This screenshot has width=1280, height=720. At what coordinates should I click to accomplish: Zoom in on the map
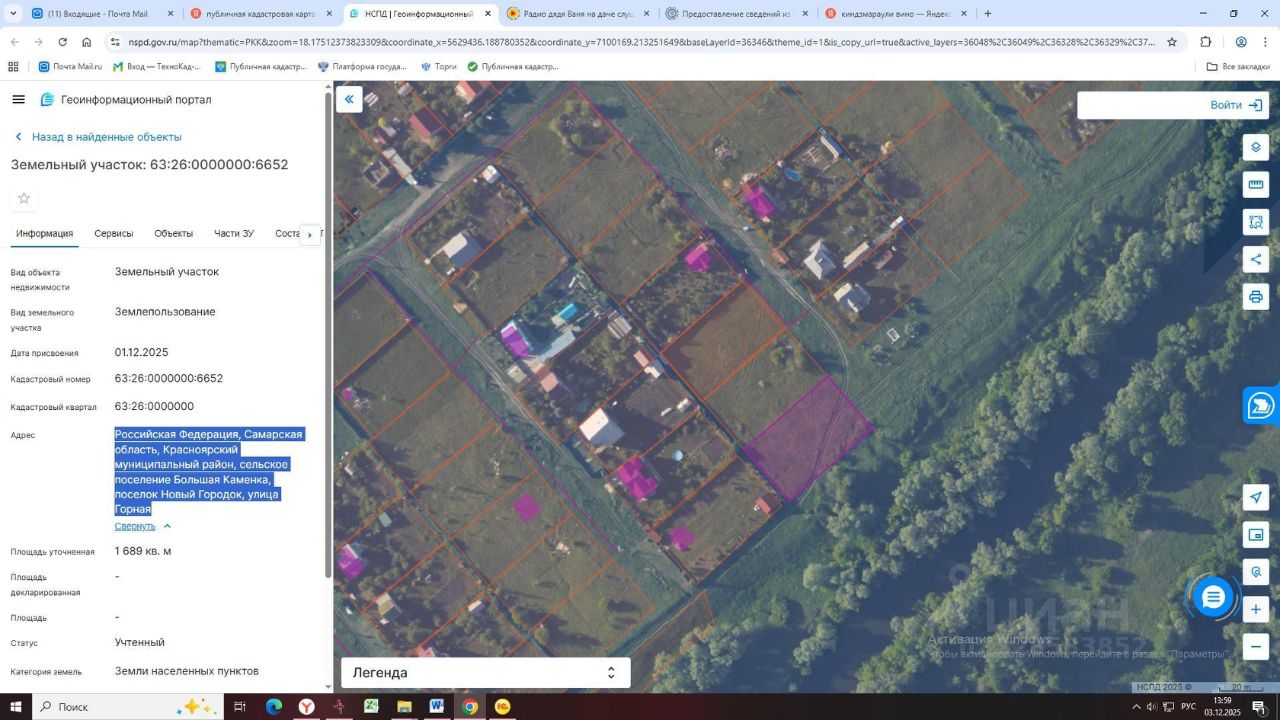pos(1256,609)
